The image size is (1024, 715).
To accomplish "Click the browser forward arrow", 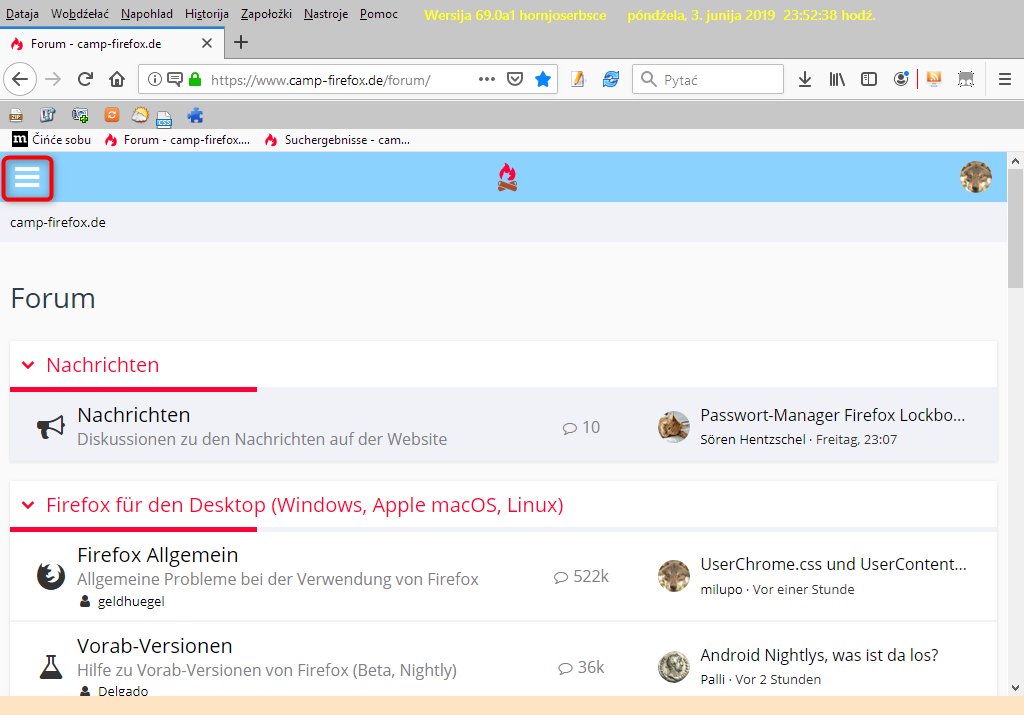I will tap(53, 80).
